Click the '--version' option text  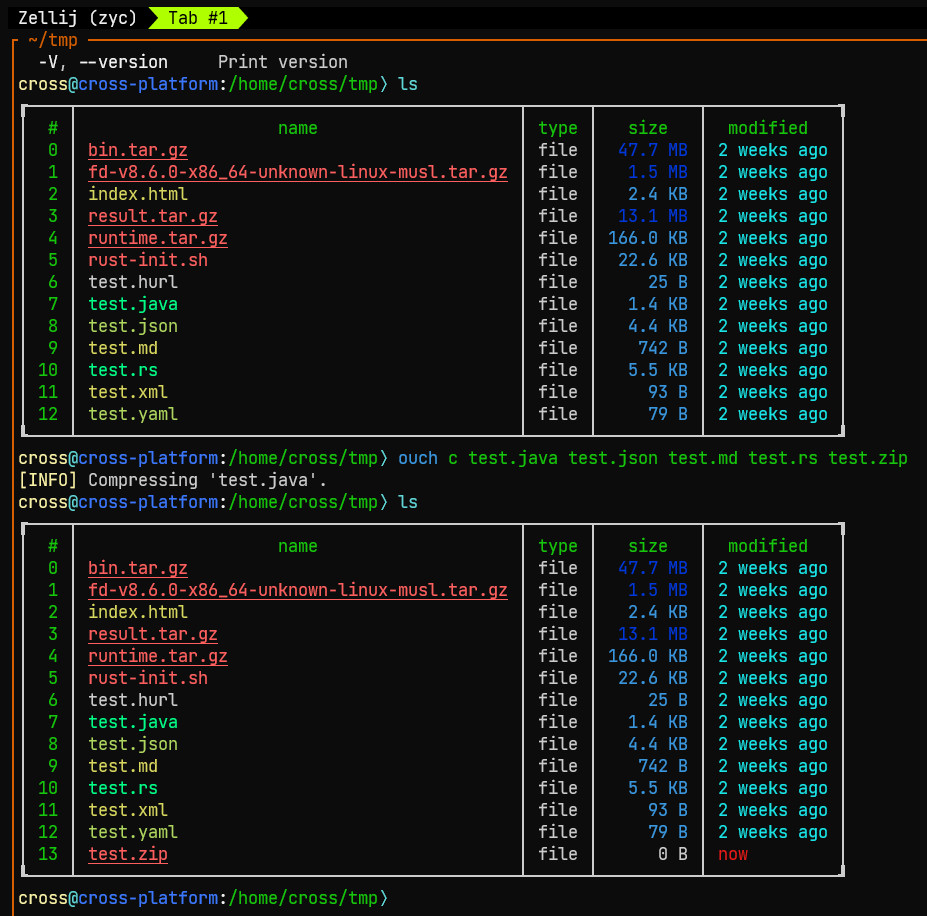tap(123, 62)
